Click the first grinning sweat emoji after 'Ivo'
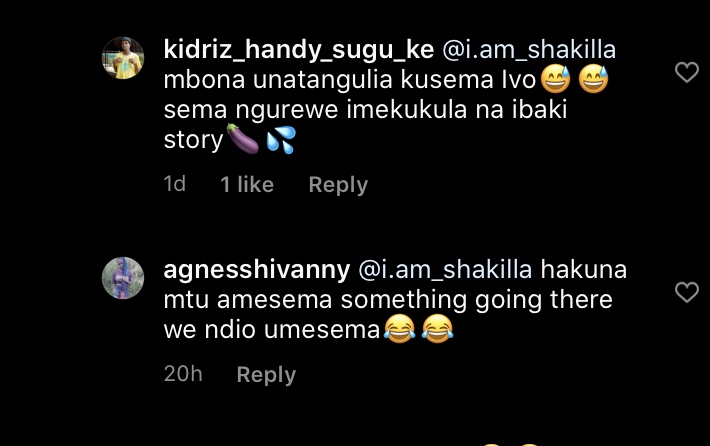710x446 pixels. [x=556, y=79]
